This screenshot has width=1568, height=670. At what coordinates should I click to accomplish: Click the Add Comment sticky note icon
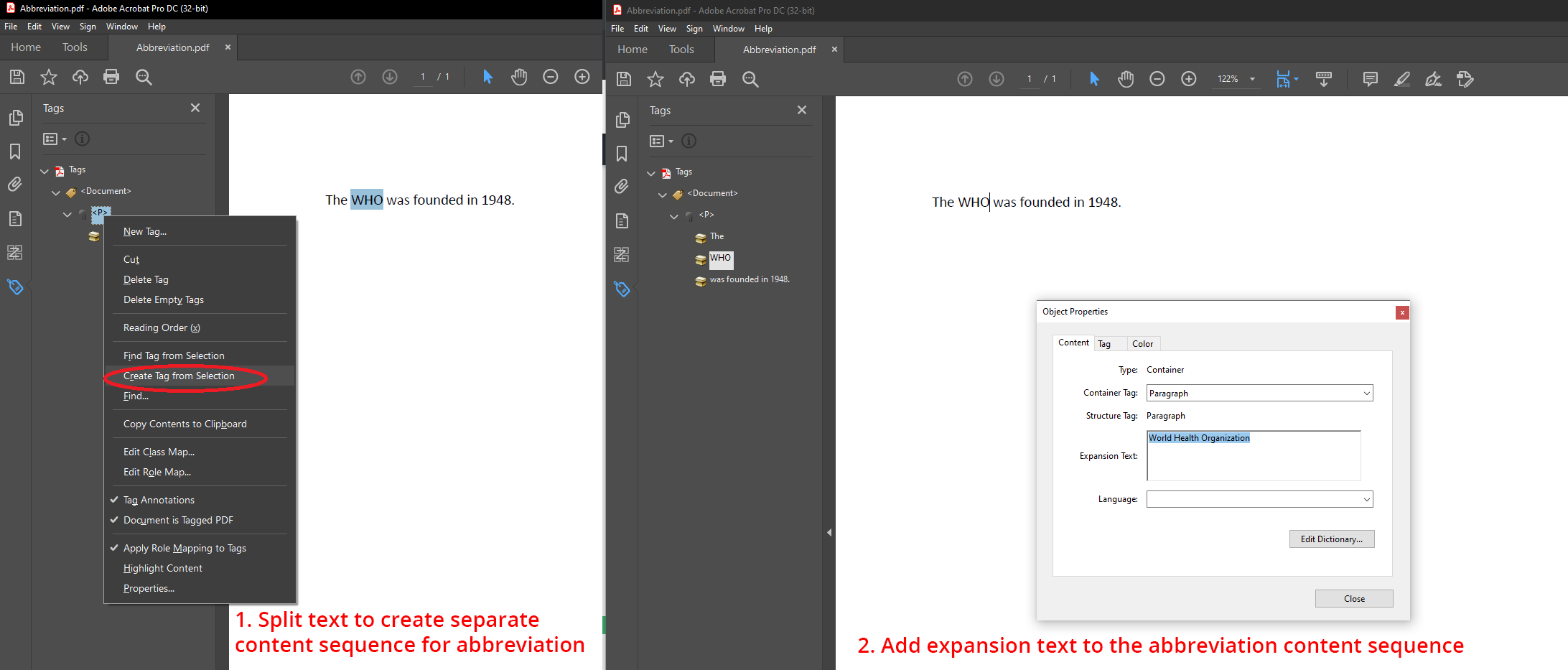tap(1370, 79)
